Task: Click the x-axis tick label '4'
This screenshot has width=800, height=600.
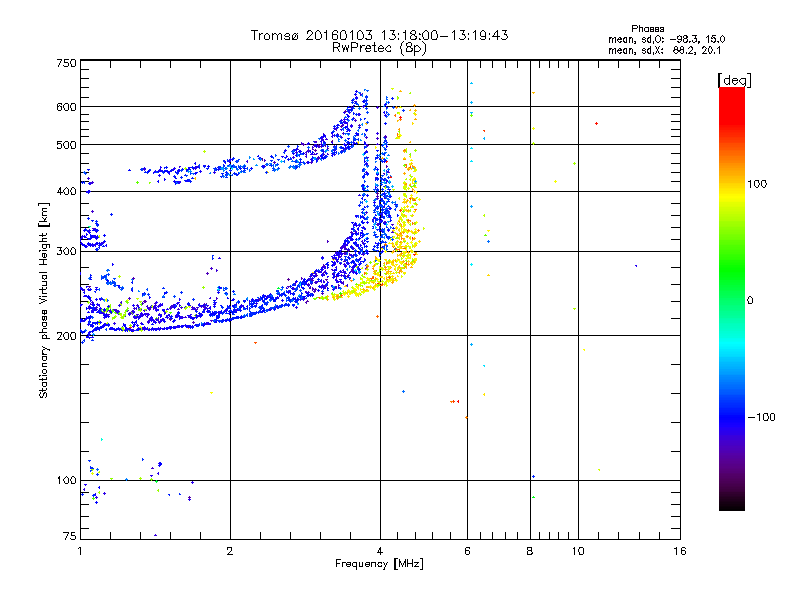Action: pyautogui.click(x=380, y=551)
